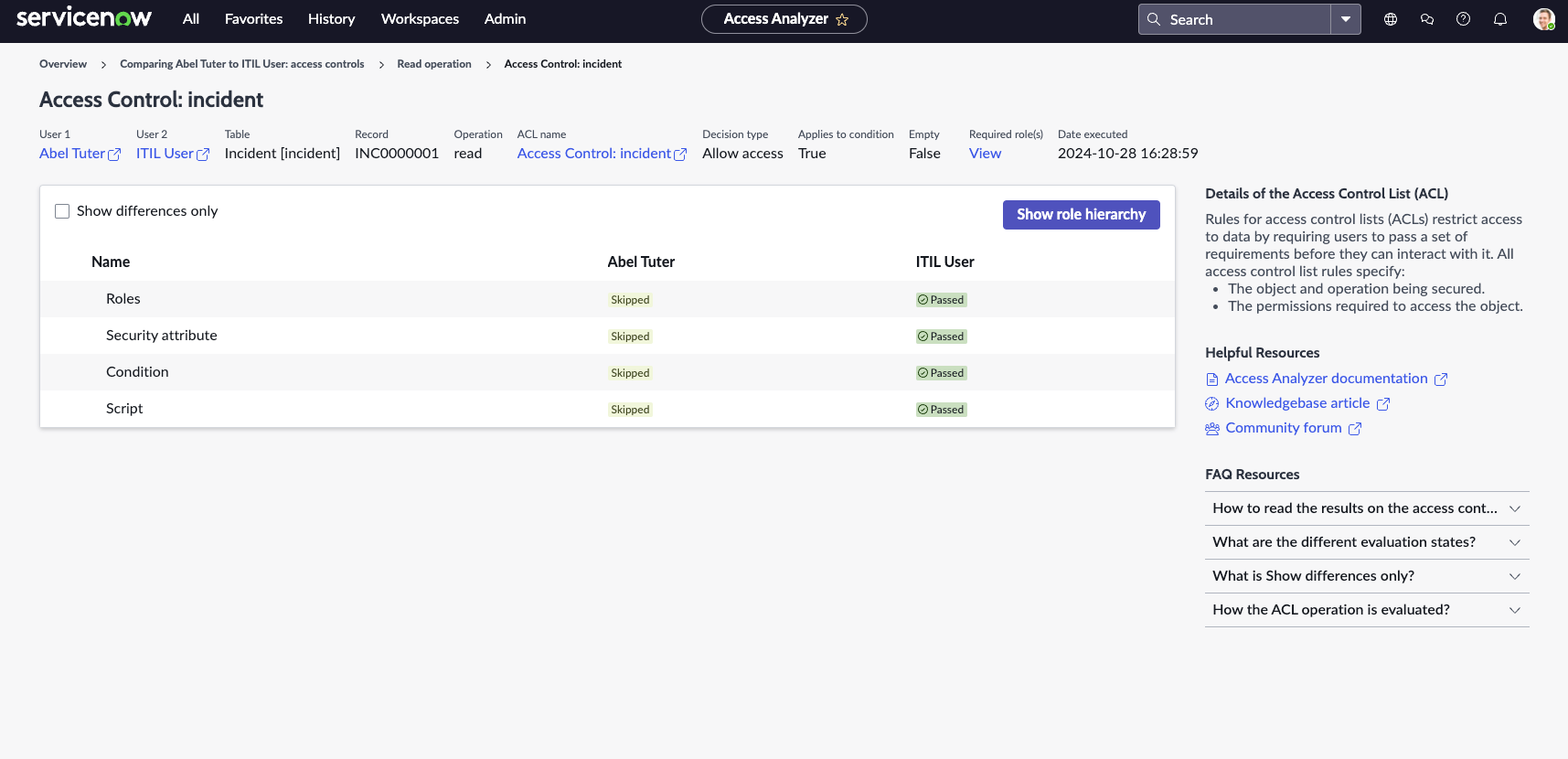The height and width of the screenshot is (759, 1568).
Task: Open the Admin menu
Action: click(x=506, y=19)
